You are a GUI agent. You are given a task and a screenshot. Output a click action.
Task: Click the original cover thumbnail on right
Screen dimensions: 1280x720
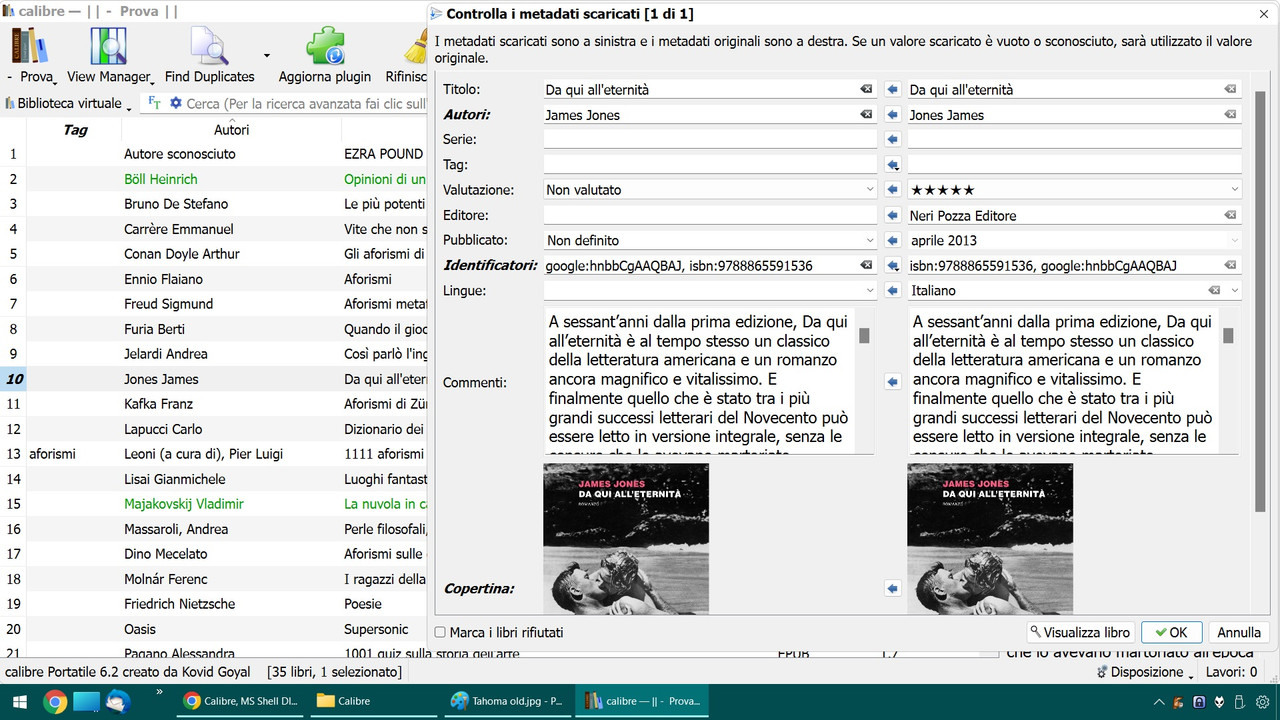pos(990,538)
